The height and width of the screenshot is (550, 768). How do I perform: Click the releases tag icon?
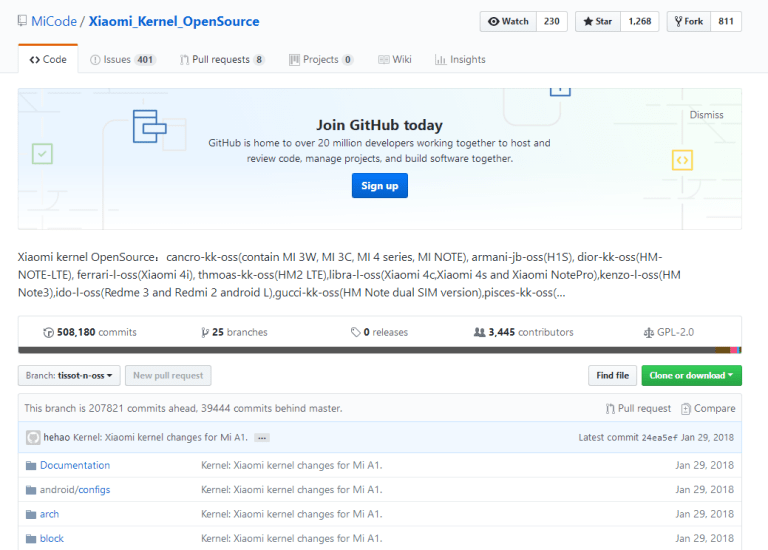tap(356, 333)
